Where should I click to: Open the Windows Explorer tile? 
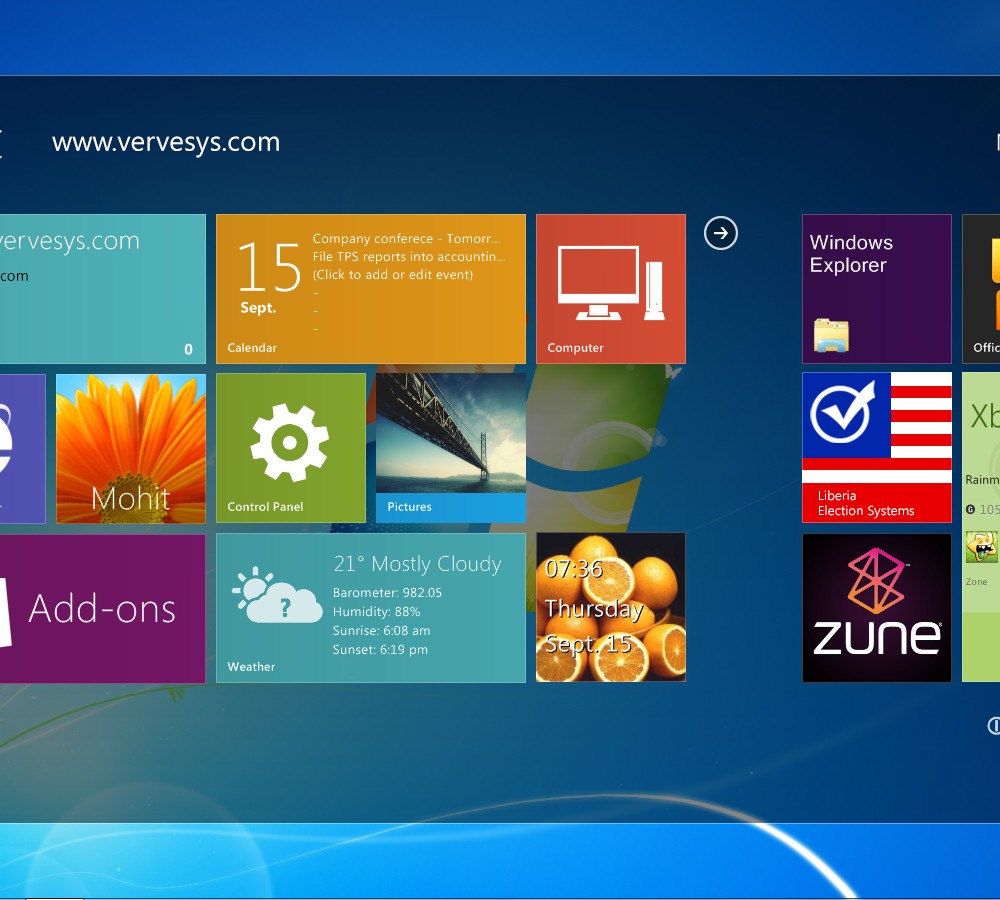click(876, 288)
